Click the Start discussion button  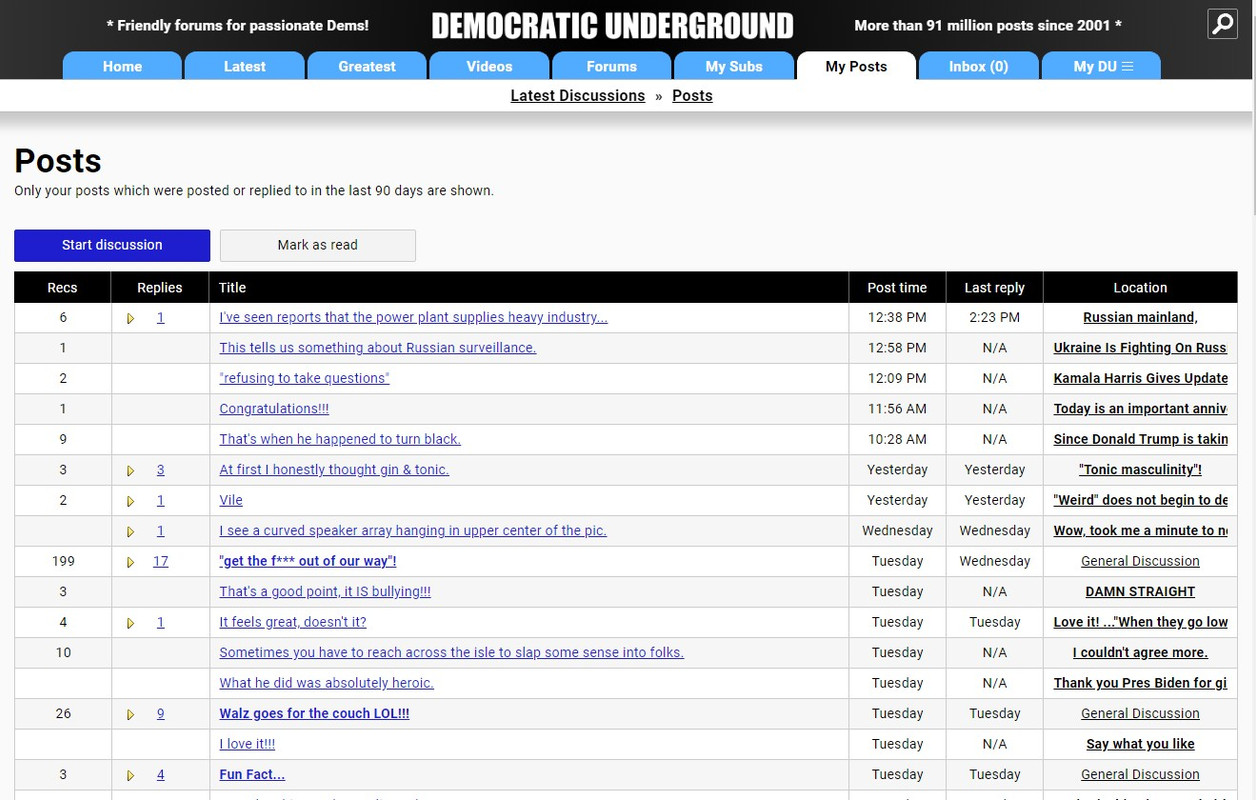[x=112, y=245]
